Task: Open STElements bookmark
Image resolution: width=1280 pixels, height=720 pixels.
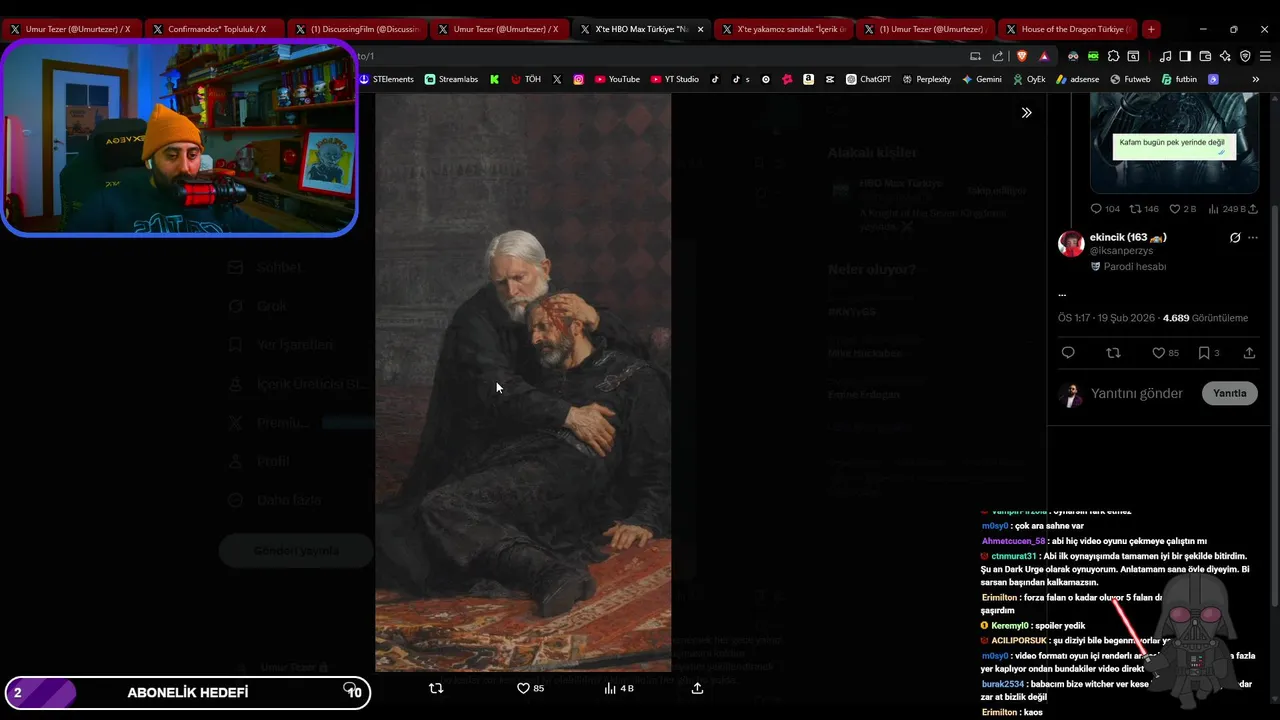Action: [x=386, y=79]
